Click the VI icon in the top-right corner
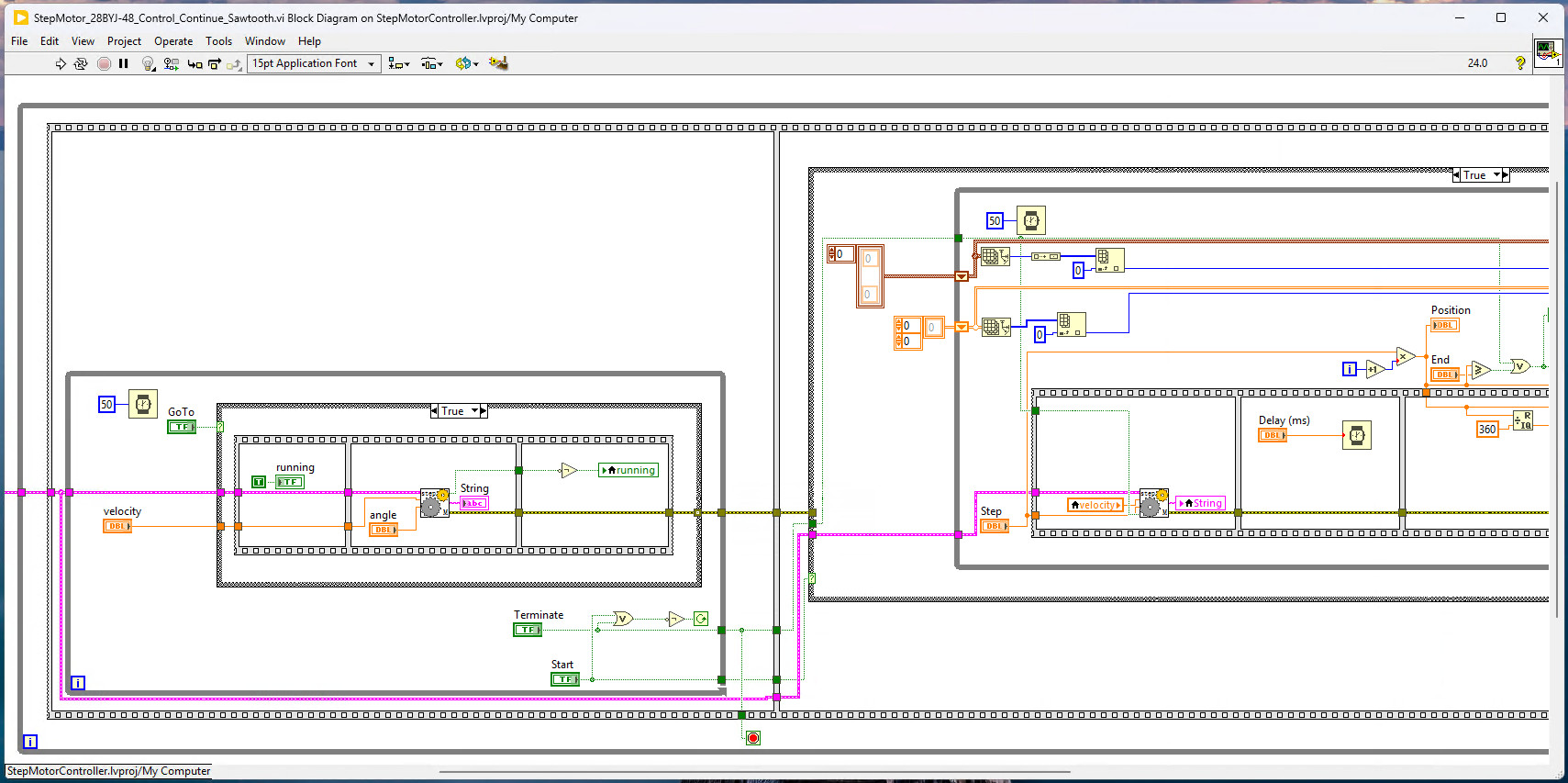The image size is (1568, 783). pyautogui.click(x=1548, y=52)
